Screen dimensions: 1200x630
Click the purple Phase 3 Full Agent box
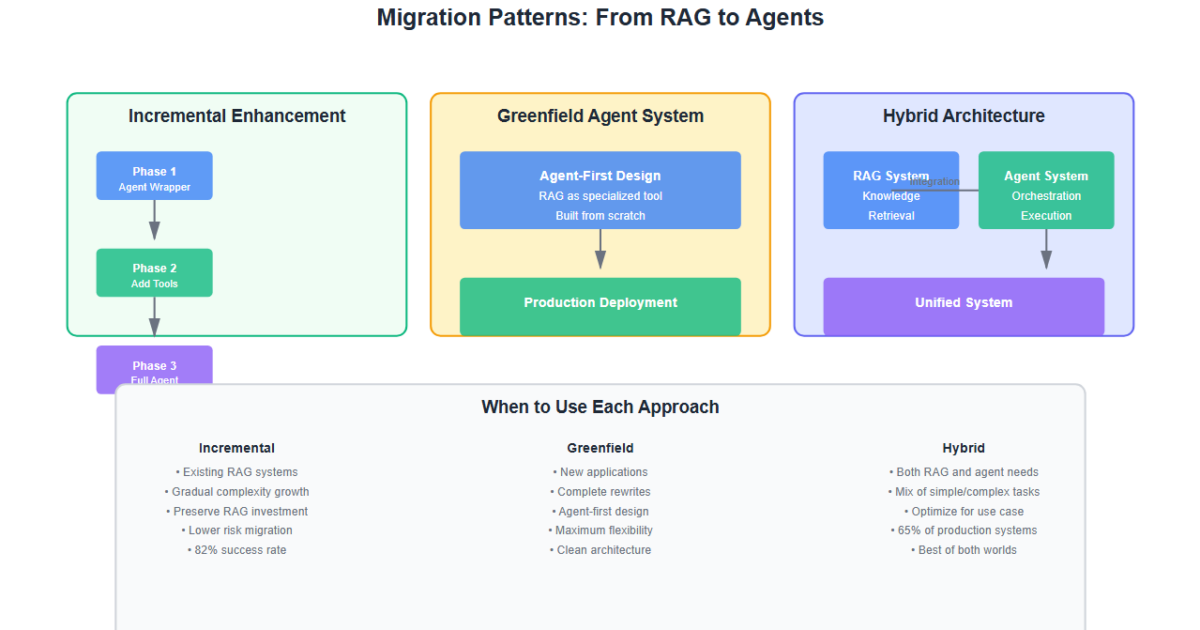(x=154, y=364)
